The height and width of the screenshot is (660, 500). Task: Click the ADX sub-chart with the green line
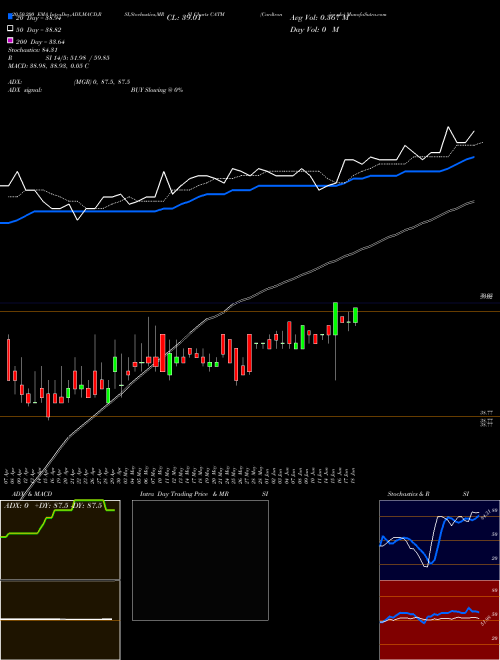60,540
